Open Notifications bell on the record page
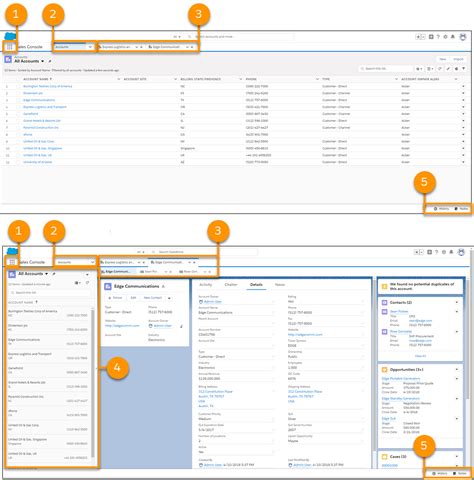The width and height of the screenshot is (474, 480). pyautogui.click(x=451, y=252)
